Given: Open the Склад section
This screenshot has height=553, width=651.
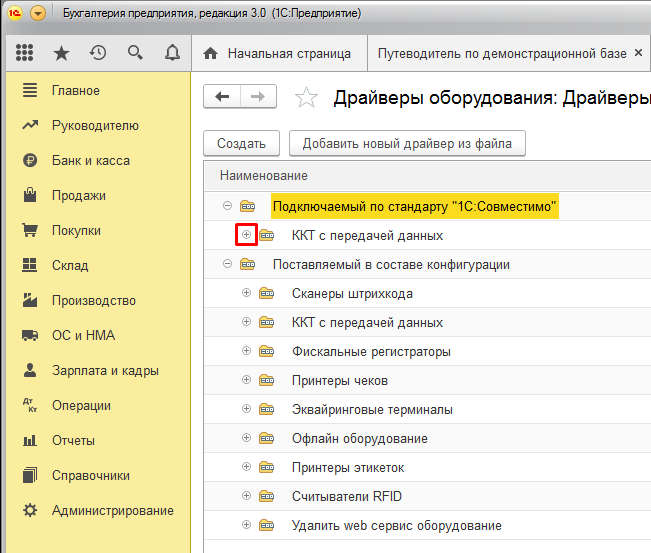Looking at the screenshot, I should tap(98, 265).
